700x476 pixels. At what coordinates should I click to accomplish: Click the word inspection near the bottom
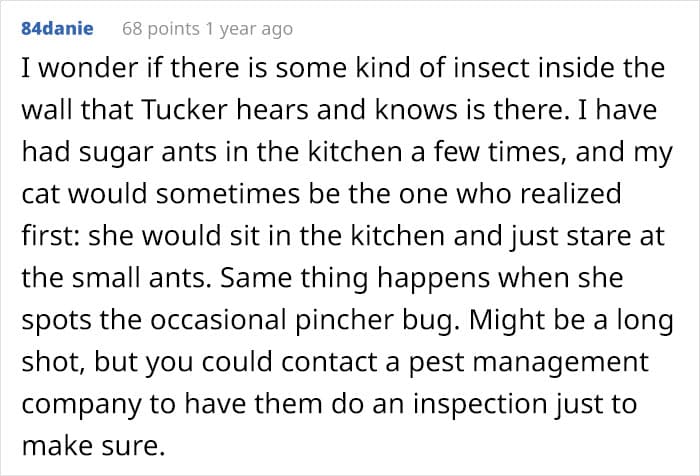(480, 405)
